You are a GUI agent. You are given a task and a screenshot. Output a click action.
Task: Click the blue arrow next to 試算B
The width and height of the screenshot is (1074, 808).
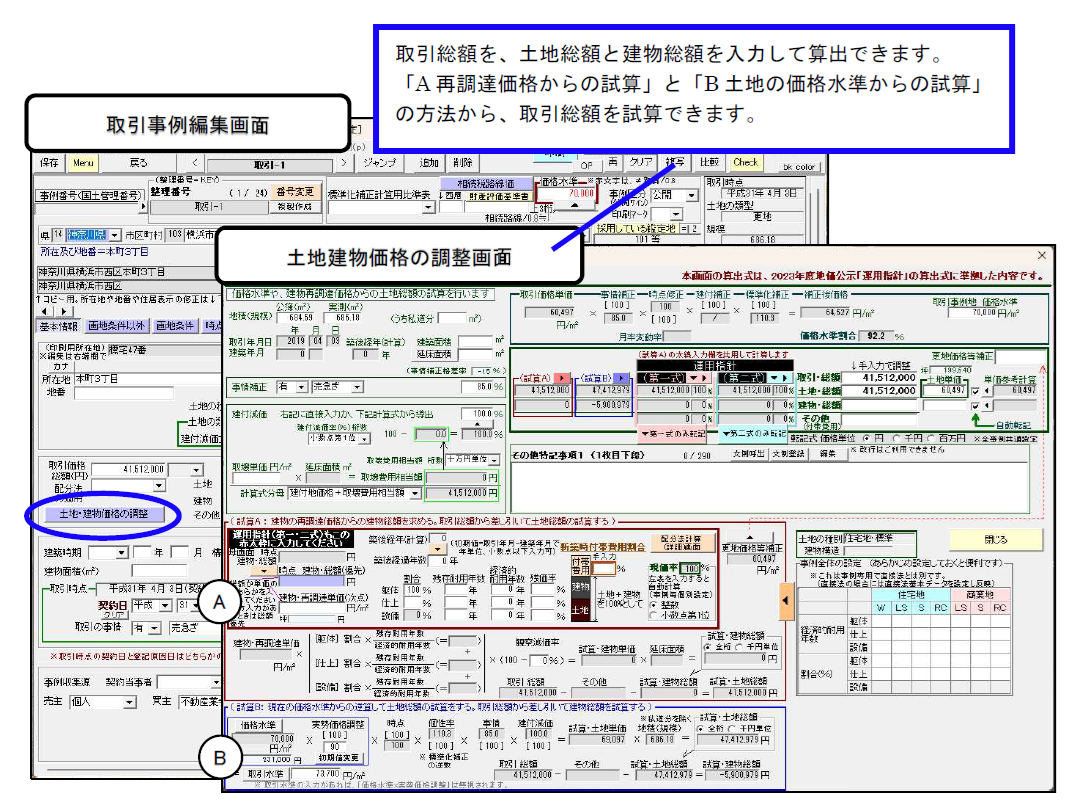click(622, 378)
